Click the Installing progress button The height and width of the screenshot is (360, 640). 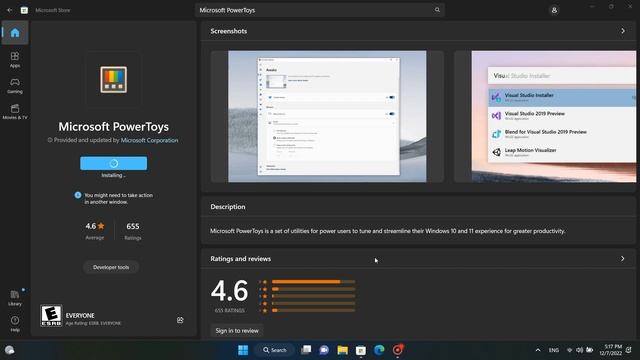coord(113,163)
